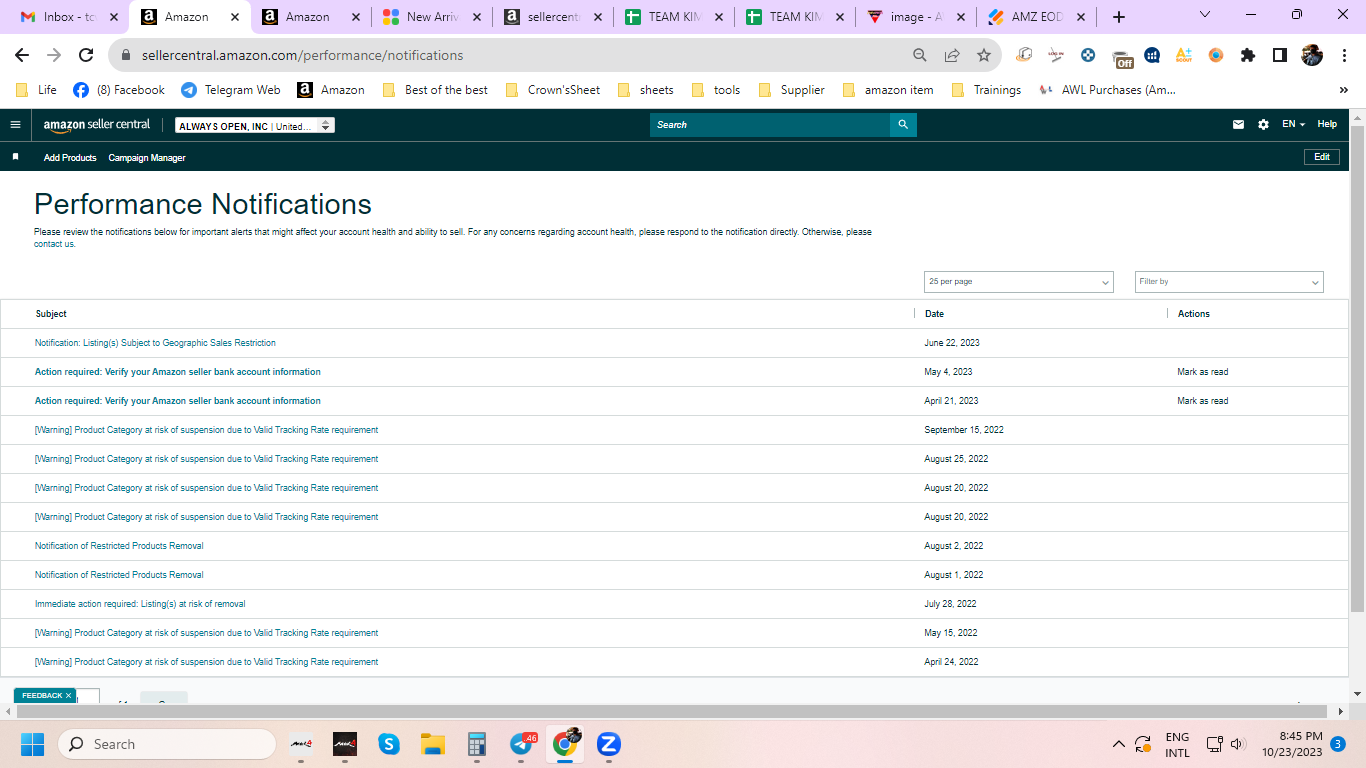
Task: Go back using the browser back arrow
Action: click(x=22, y=55)
